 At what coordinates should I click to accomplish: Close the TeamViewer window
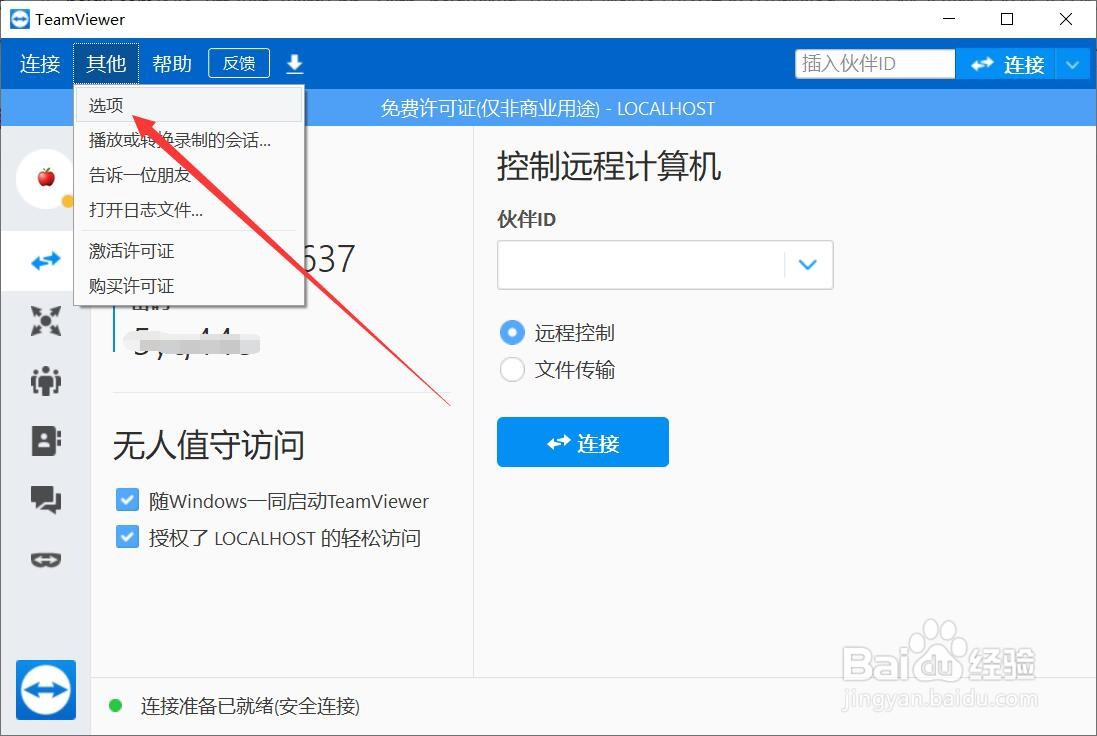(1066, 19)
